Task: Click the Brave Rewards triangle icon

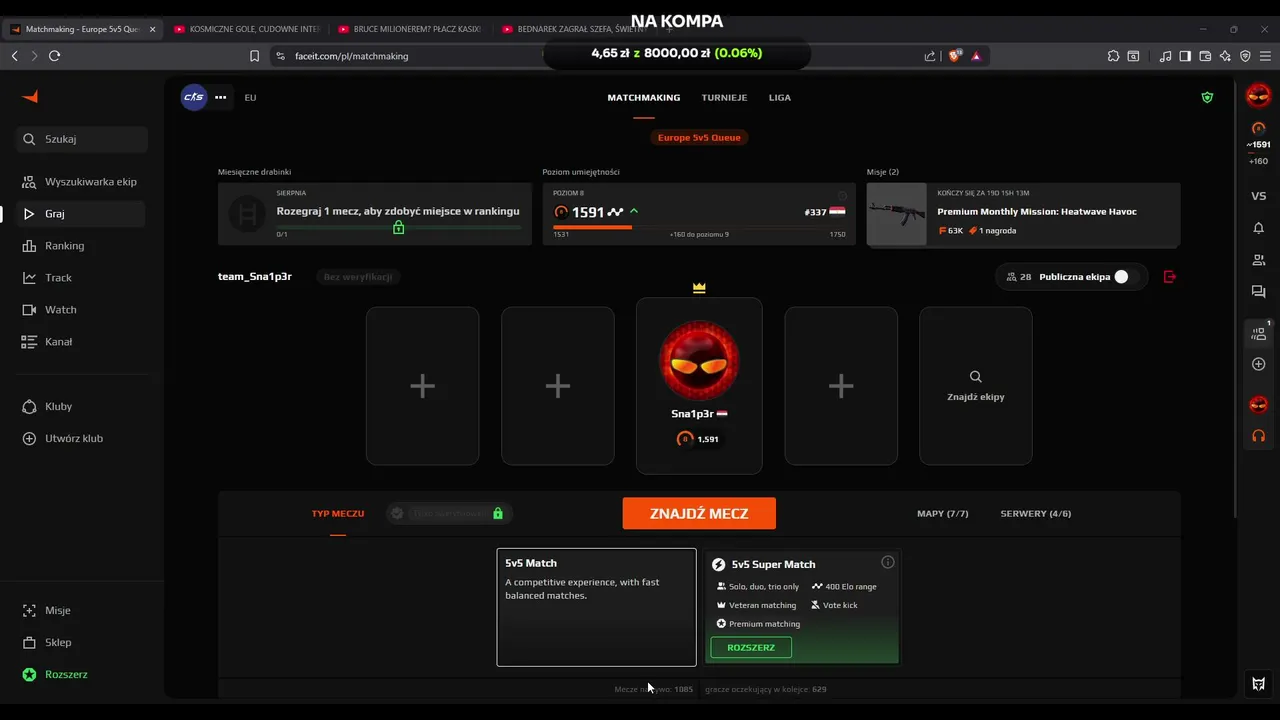Action: [x=976, y=56]
